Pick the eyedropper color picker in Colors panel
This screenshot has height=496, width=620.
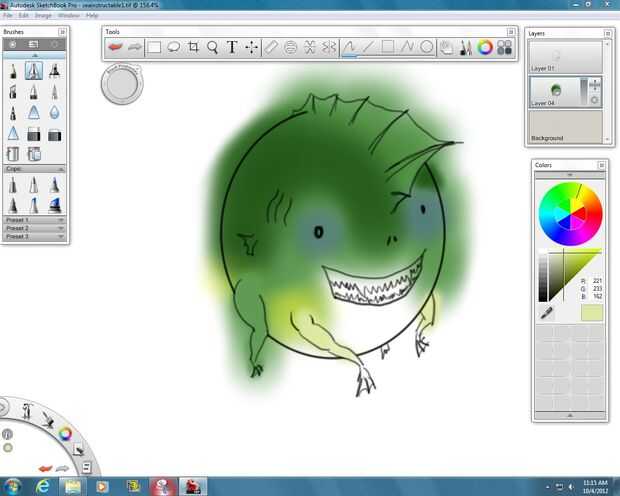547,313
